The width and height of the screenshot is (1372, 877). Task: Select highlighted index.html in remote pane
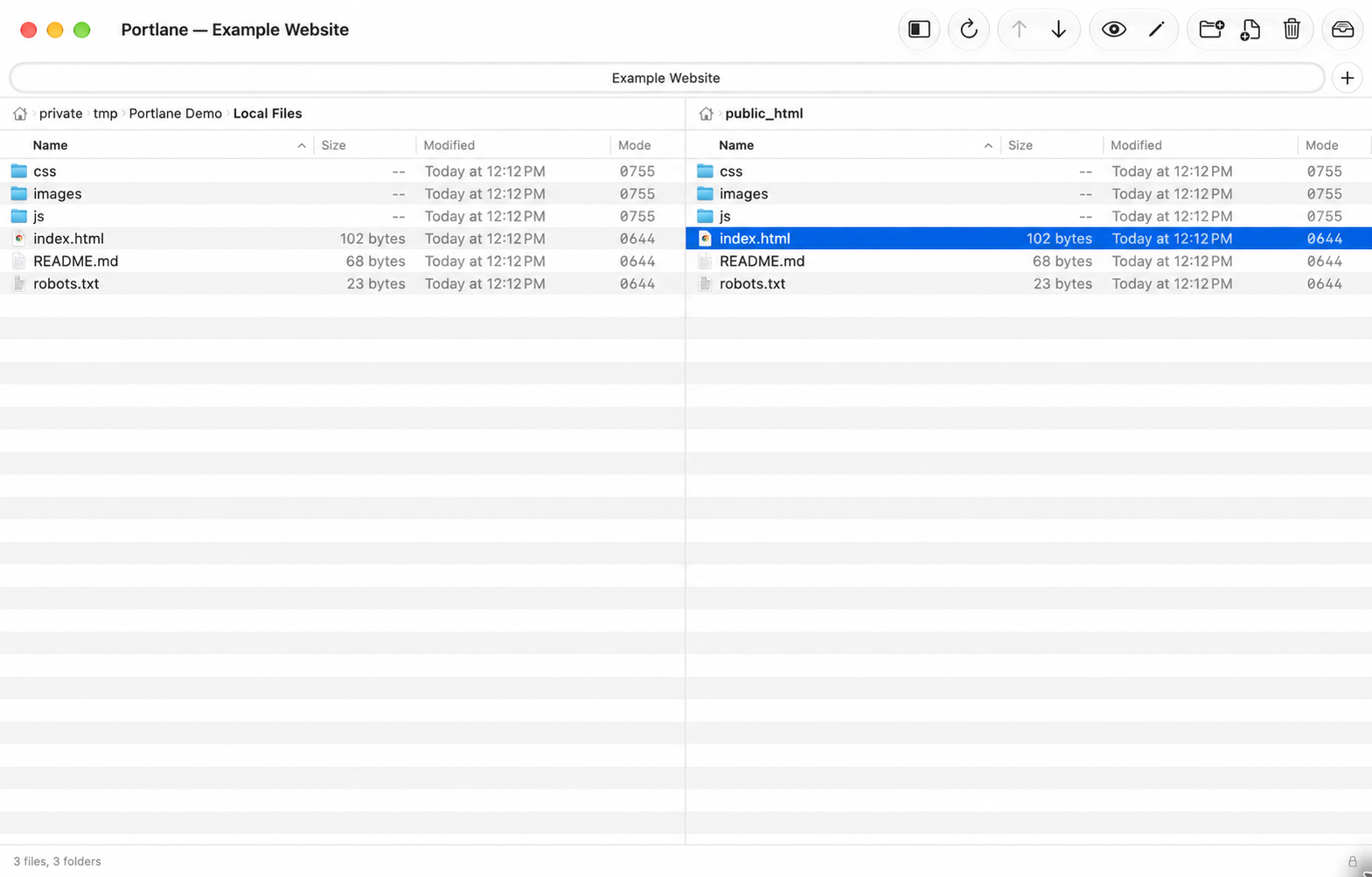[1029, 239]
